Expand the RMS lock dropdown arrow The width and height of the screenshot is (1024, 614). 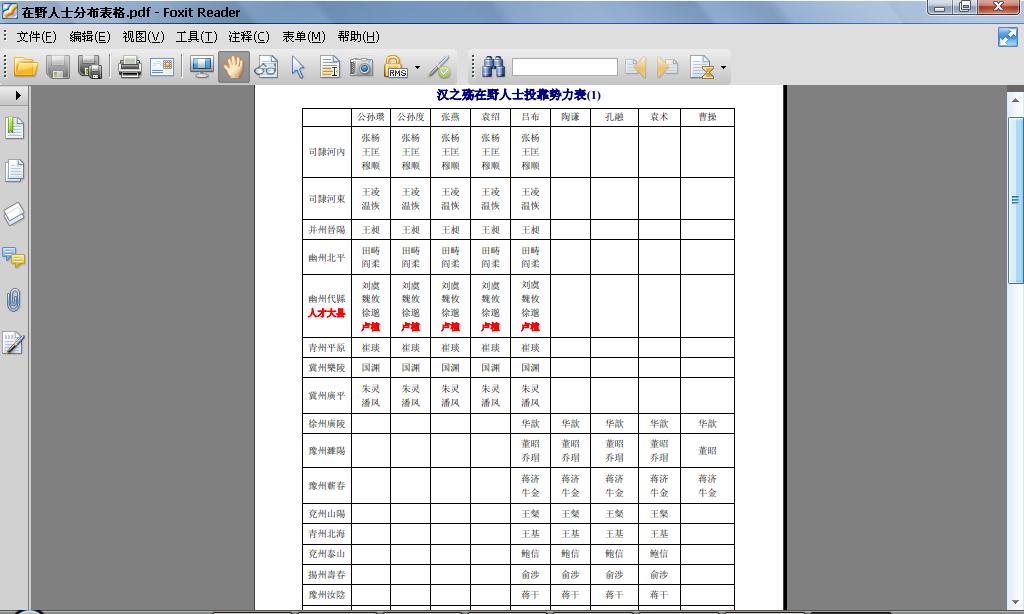pyautogui.click(x=417, y=68)
